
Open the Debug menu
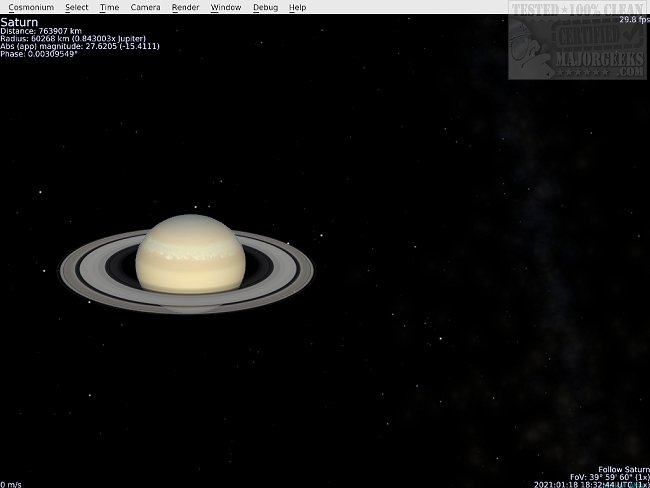pos(265,7)
